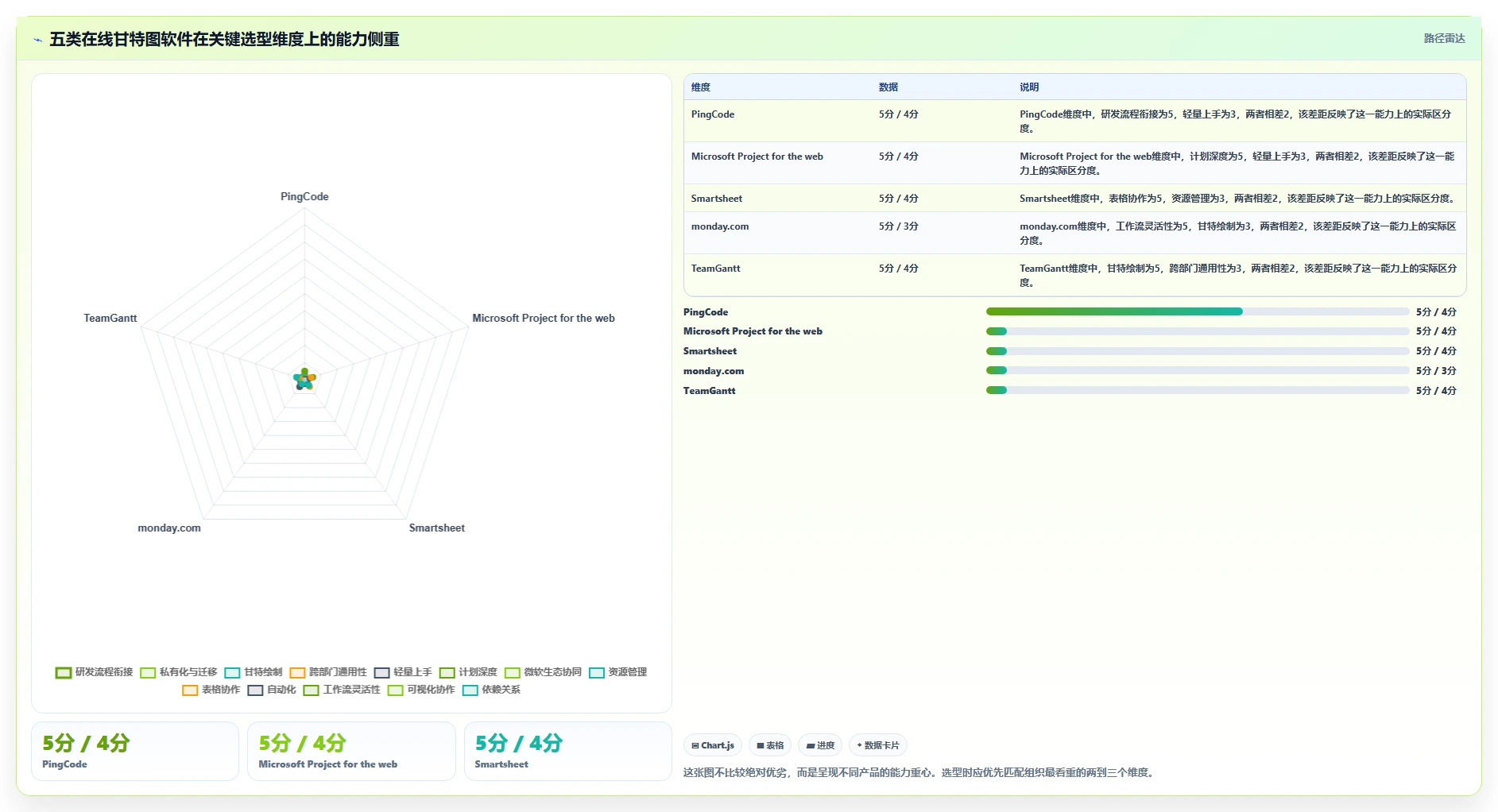Click the TeamGantt radar axis label
This screenshot has height=812, width=1498.
tap(110, 318)
